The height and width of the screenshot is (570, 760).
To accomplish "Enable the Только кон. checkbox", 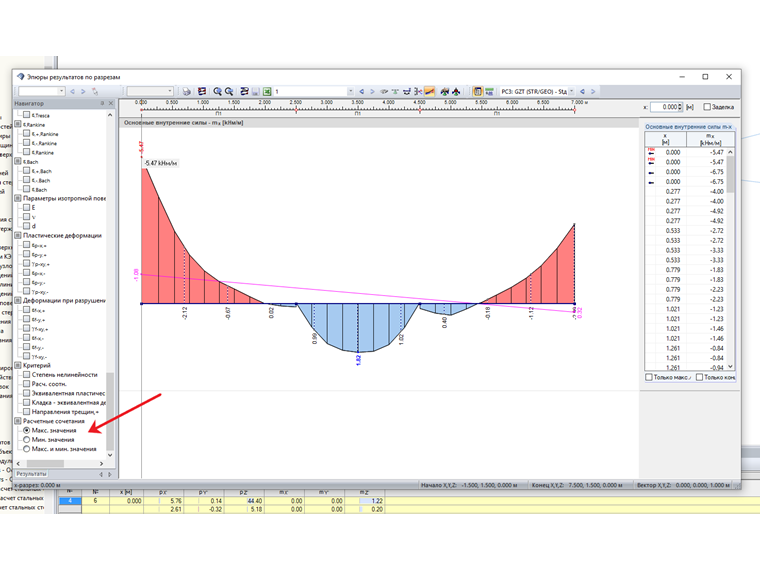I will tap(699, 377).
